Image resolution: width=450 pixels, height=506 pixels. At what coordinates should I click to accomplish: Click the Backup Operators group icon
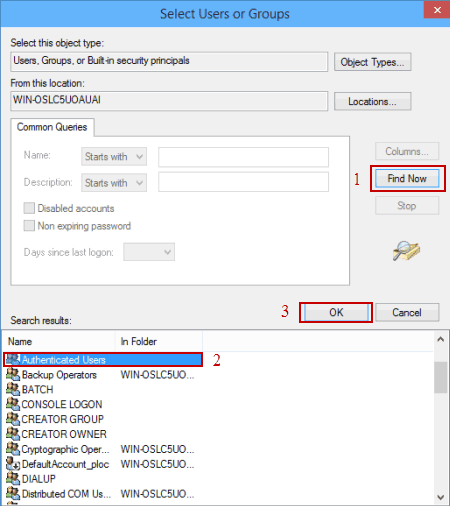point(13,374)
